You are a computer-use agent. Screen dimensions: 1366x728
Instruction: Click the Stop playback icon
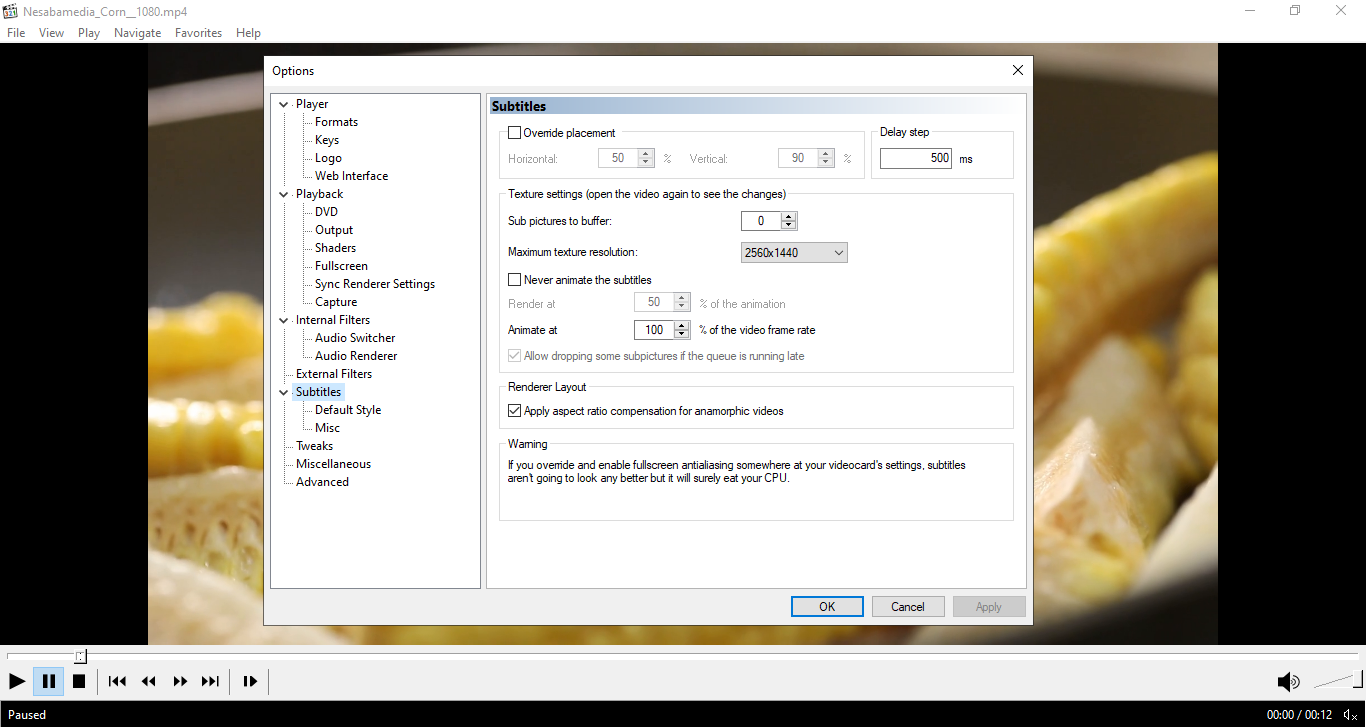tap(79, 681)
